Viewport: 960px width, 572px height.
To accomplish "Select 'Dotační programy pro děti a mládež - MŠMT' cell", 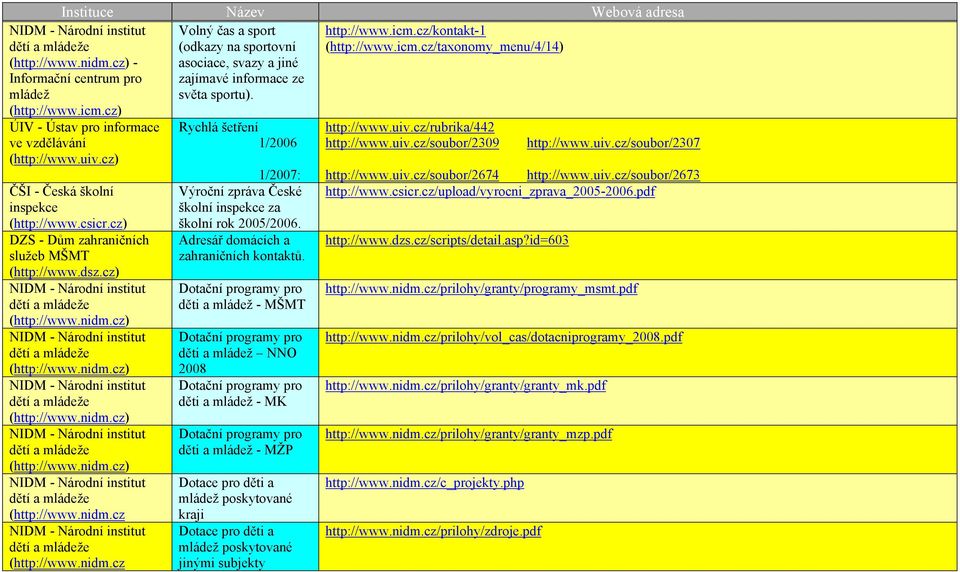I will [245, 304].
